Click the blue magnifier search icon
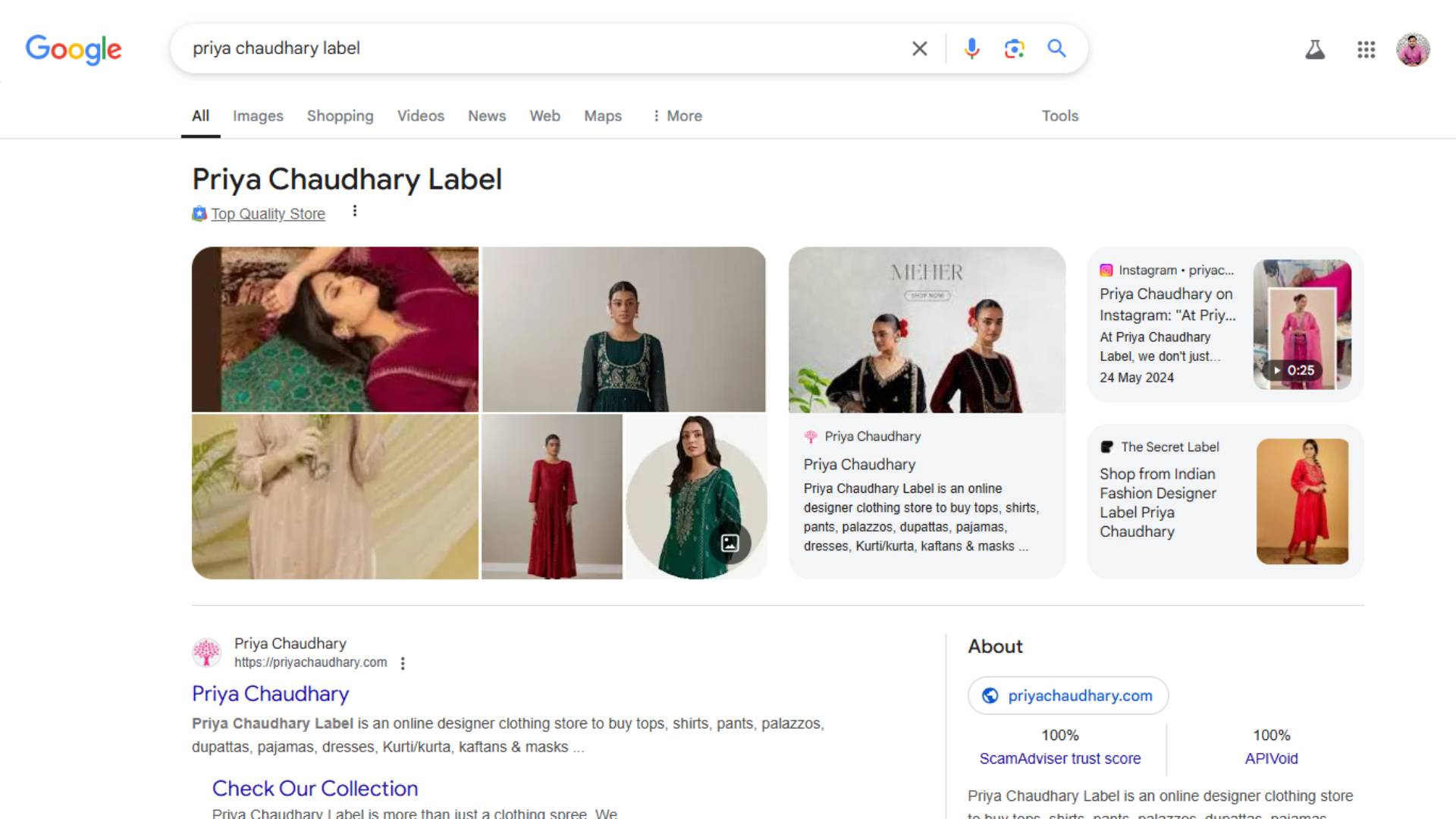 click(x=1056, y=49)
